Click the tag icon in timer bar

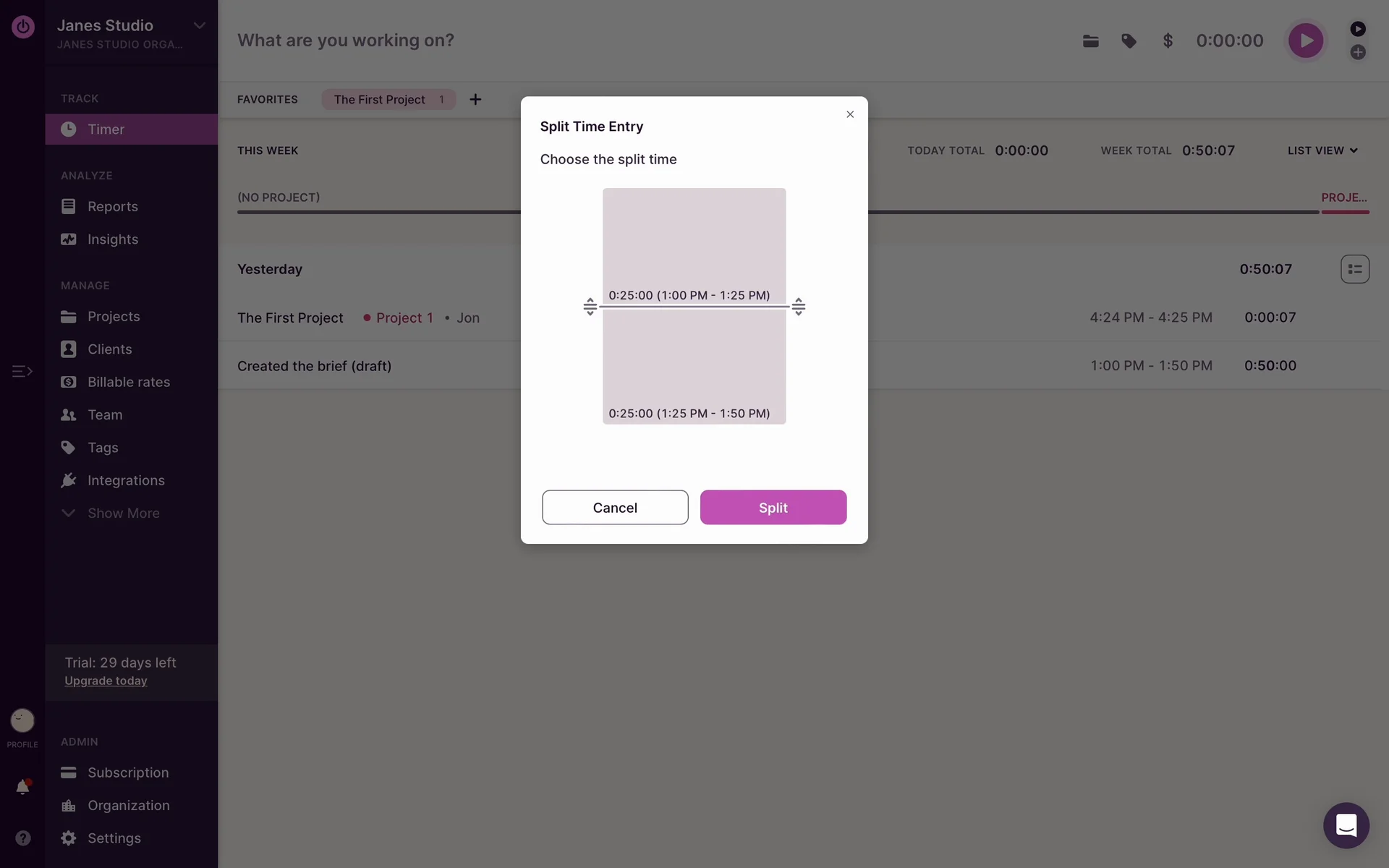point(1129,41)
